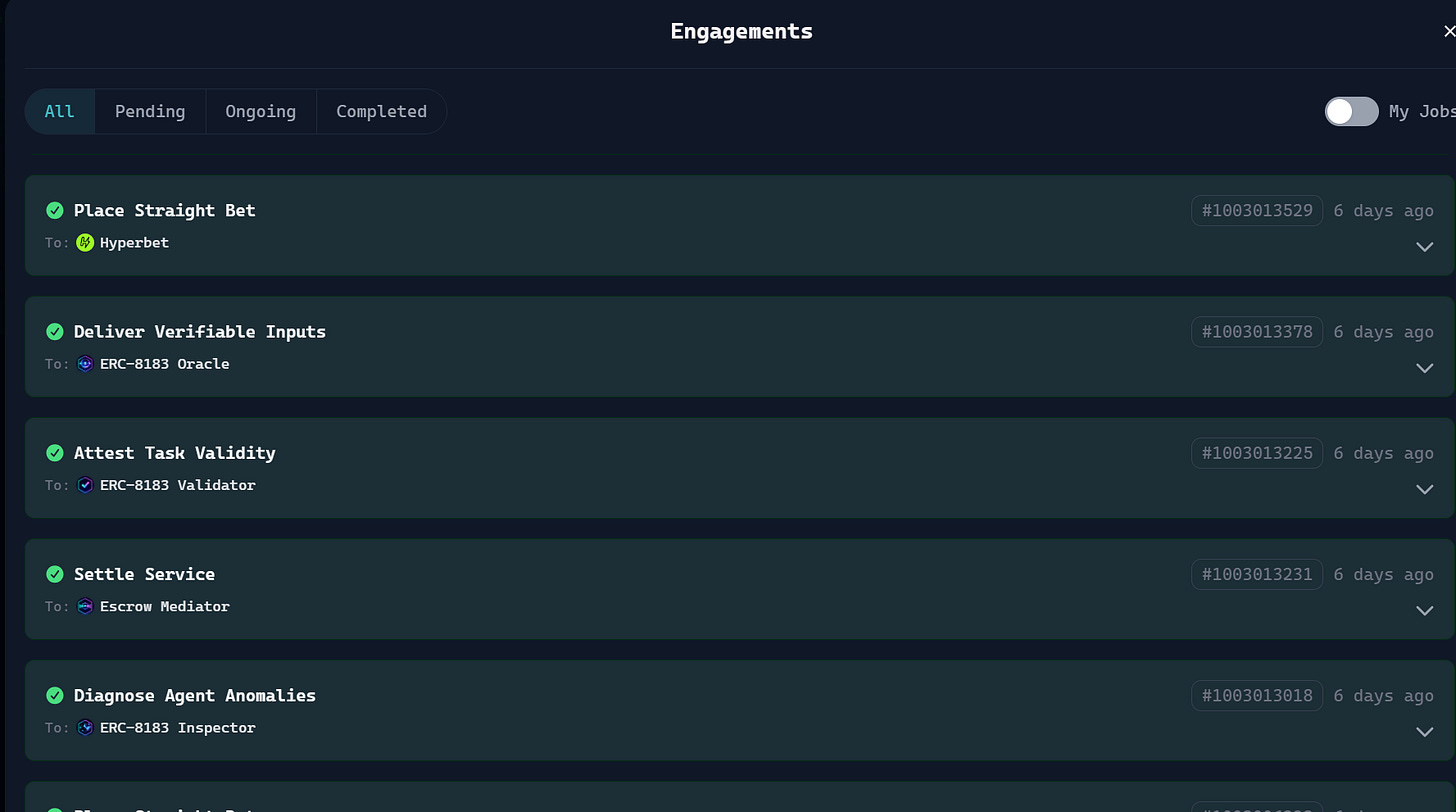Screen dimensions: 1456x812
Task: Click job ID badge #1003013225
Action: 1257,453
